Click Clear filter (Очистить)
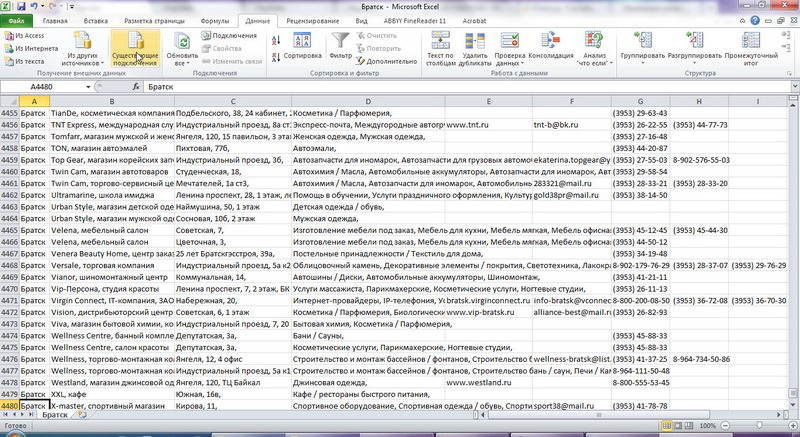The width and height of the screenshot is (800, 437). coord(376,36)
